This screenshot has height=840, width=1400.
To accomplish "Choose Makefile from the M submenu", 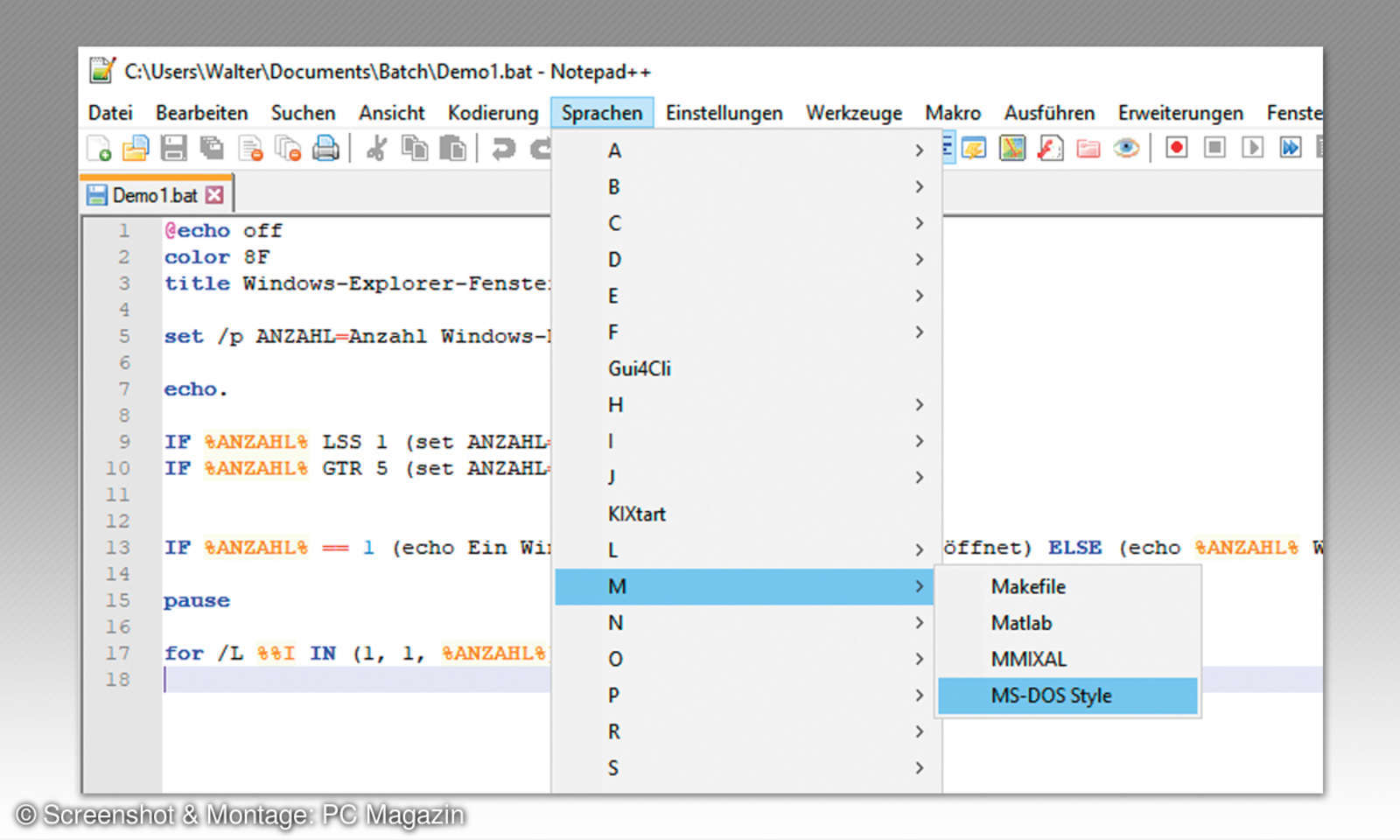I will pos(1028,587).
